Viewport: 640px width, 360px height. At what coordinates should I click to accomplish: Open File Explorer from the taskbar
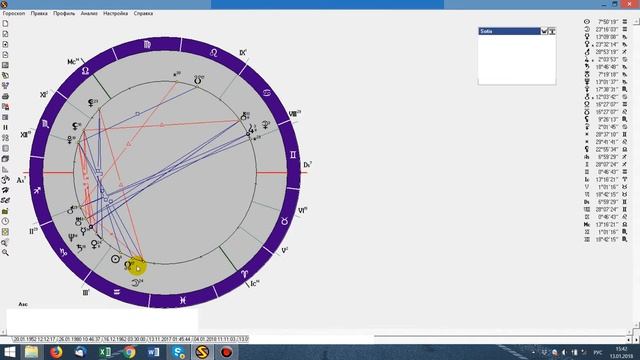pyautogui.click(x=31, y=352)
